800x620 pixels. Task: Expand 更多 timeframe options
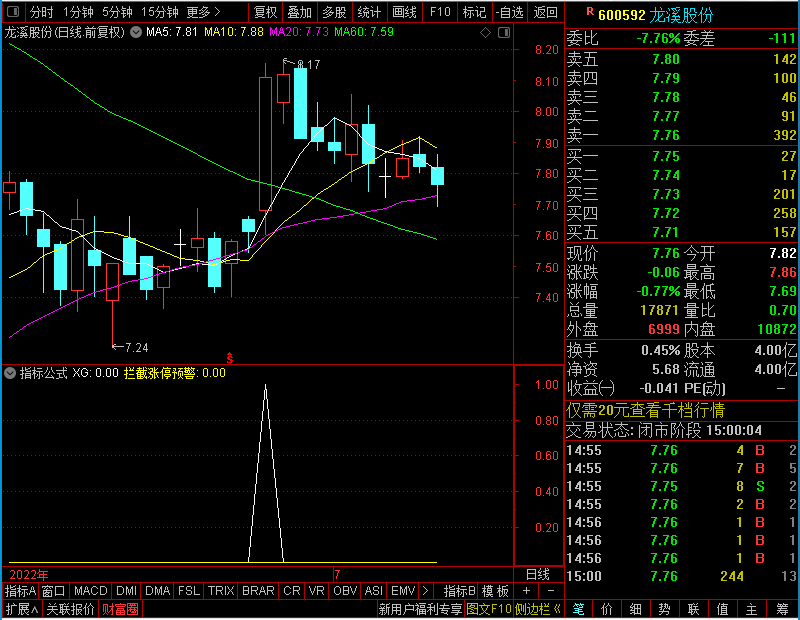point(203,12)
